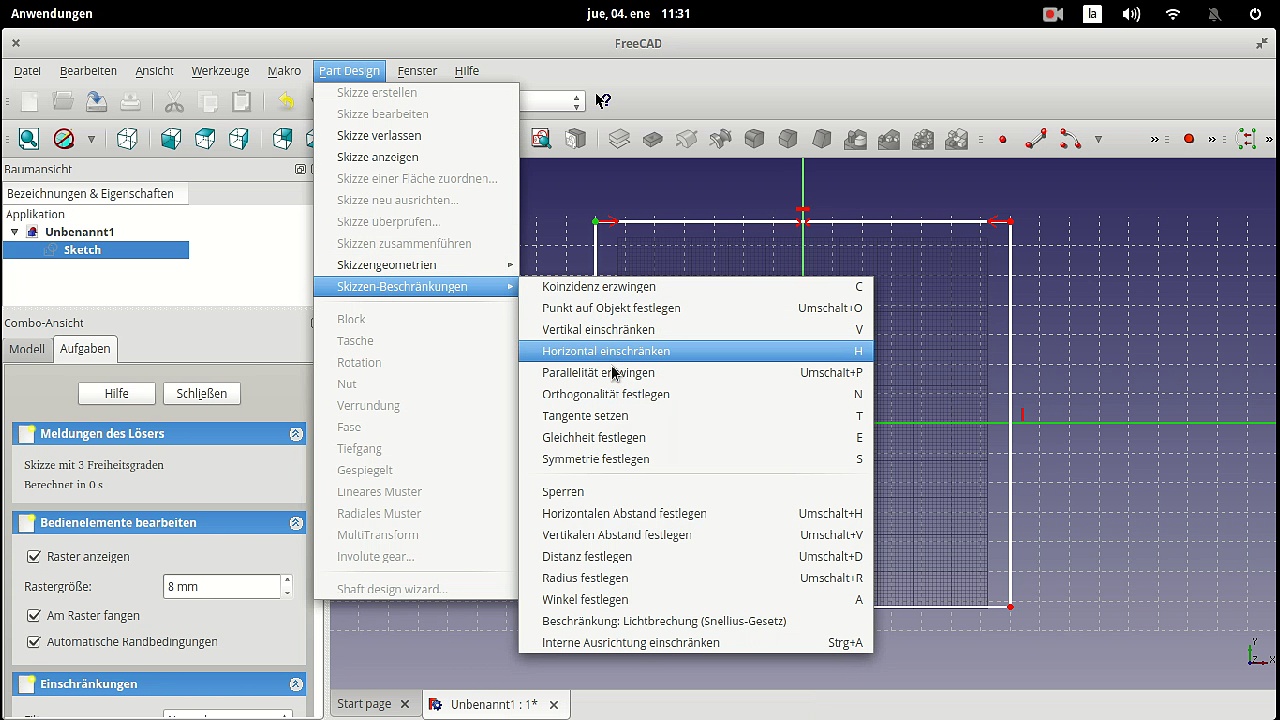
Task: Disable Automatische Randbedingungen checkbox
Action: (x=34, y=642)
